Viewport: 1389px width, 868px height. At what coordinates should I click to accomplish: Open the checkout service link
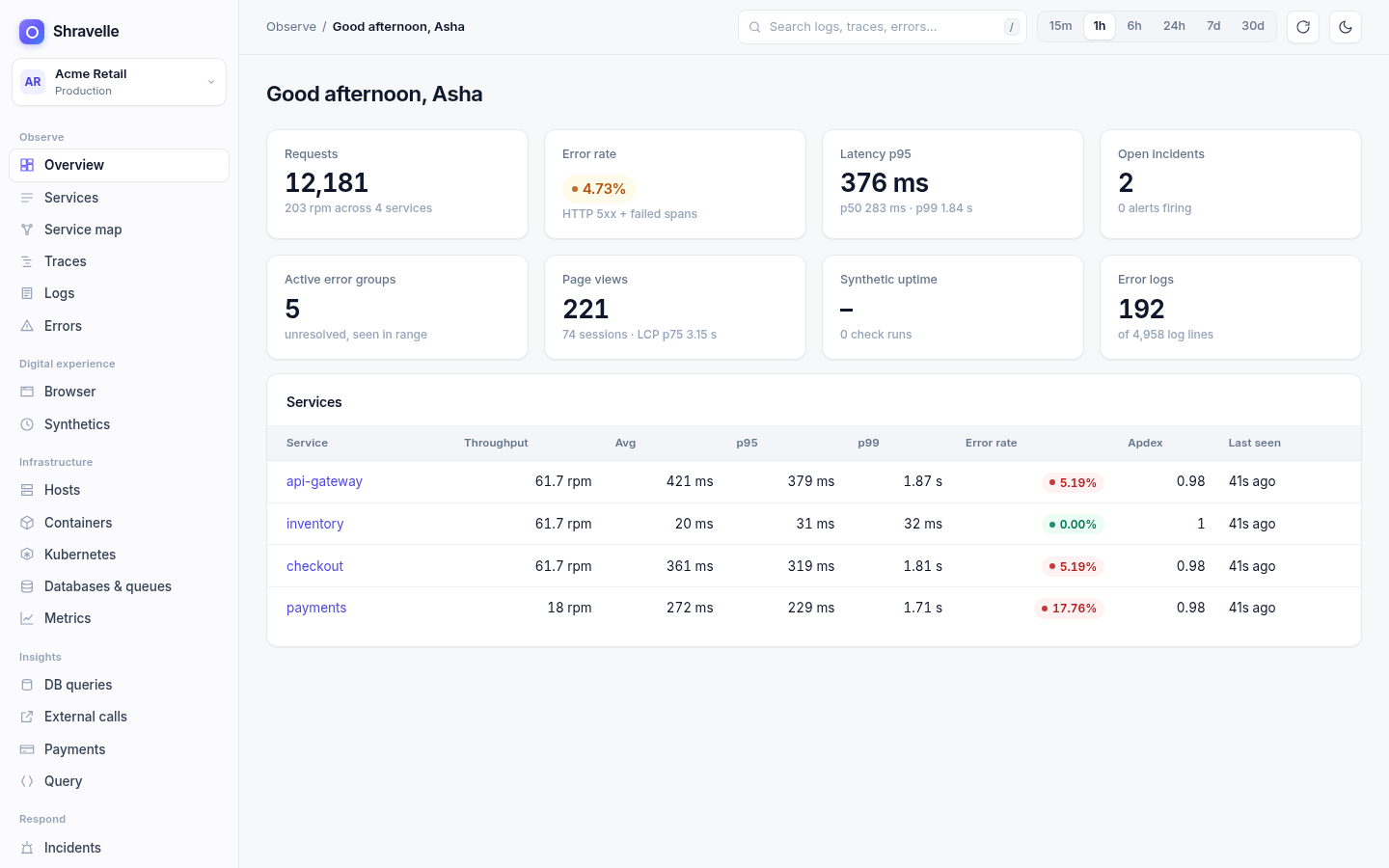pos(314,566)
